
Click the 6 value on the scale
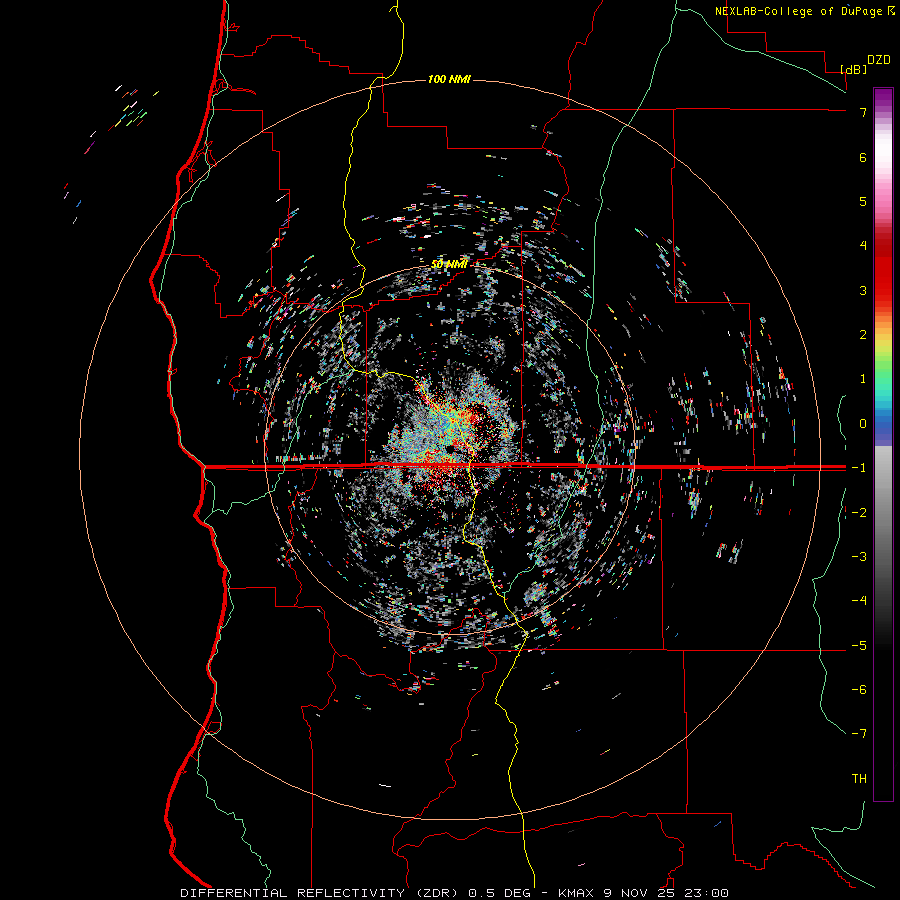tap(863, 157)
